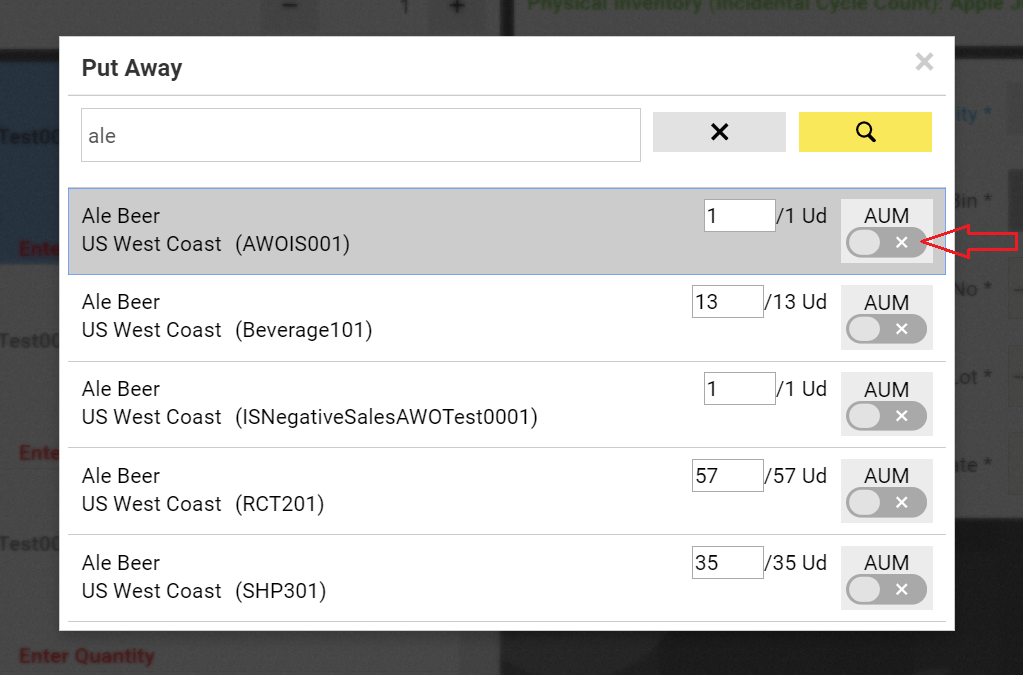Viewport: 1023px width, 675px height.
Task: Close the Put Away dialog
Action: coord(924,62)
